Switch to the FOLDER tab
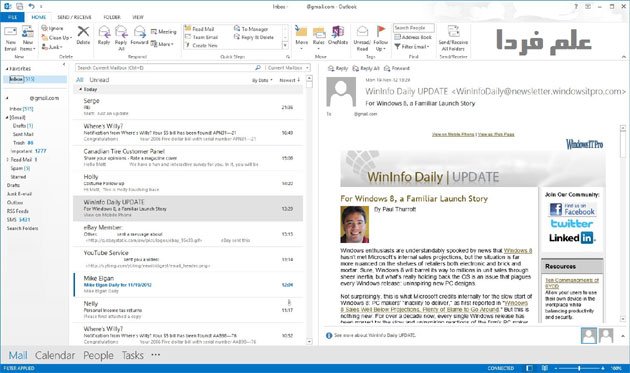This screenshot has height=373, width=630. pyautogui.click(x=112, y=17)
